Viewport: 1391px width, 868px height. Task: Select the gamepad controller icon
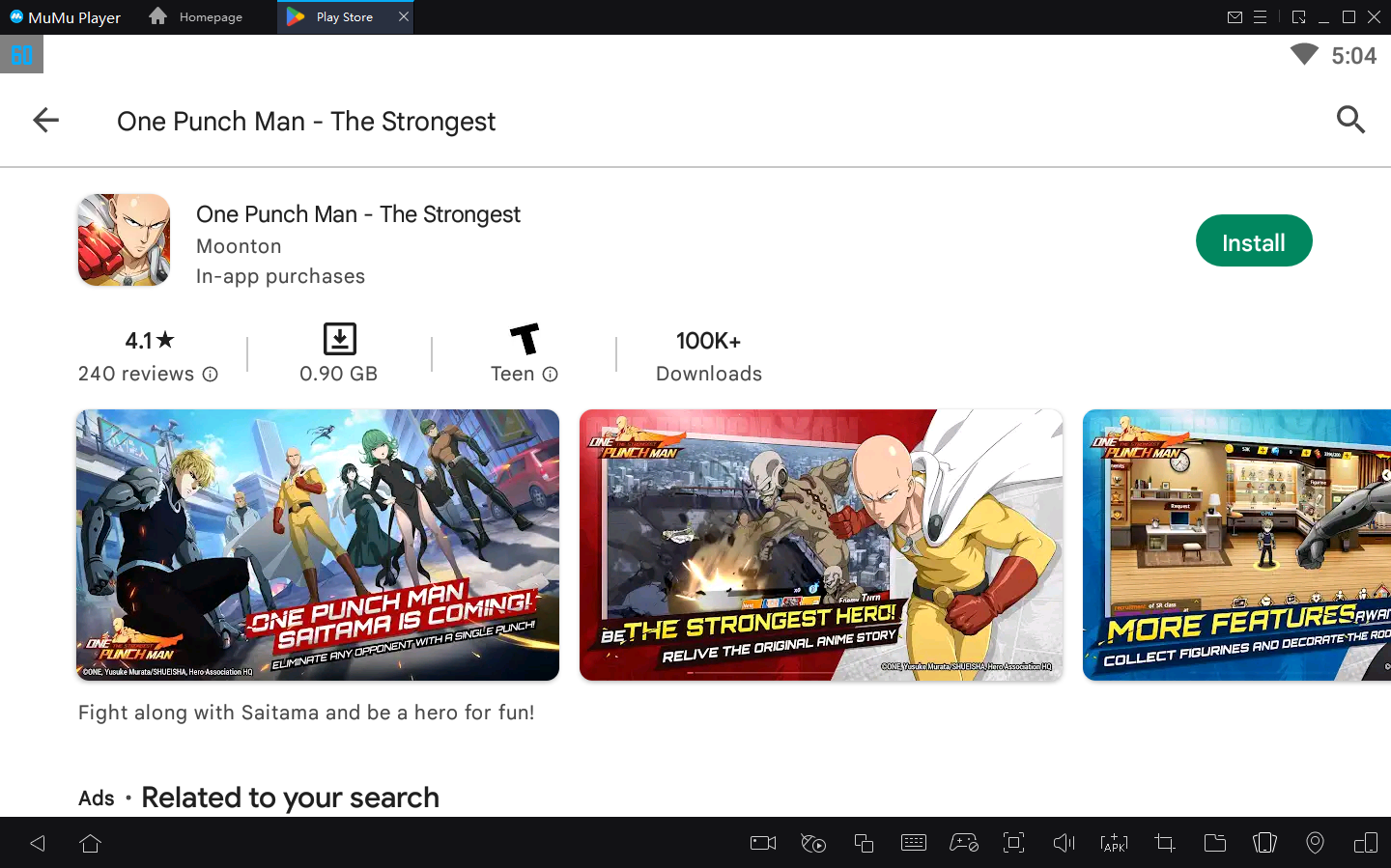pos(963,842)
